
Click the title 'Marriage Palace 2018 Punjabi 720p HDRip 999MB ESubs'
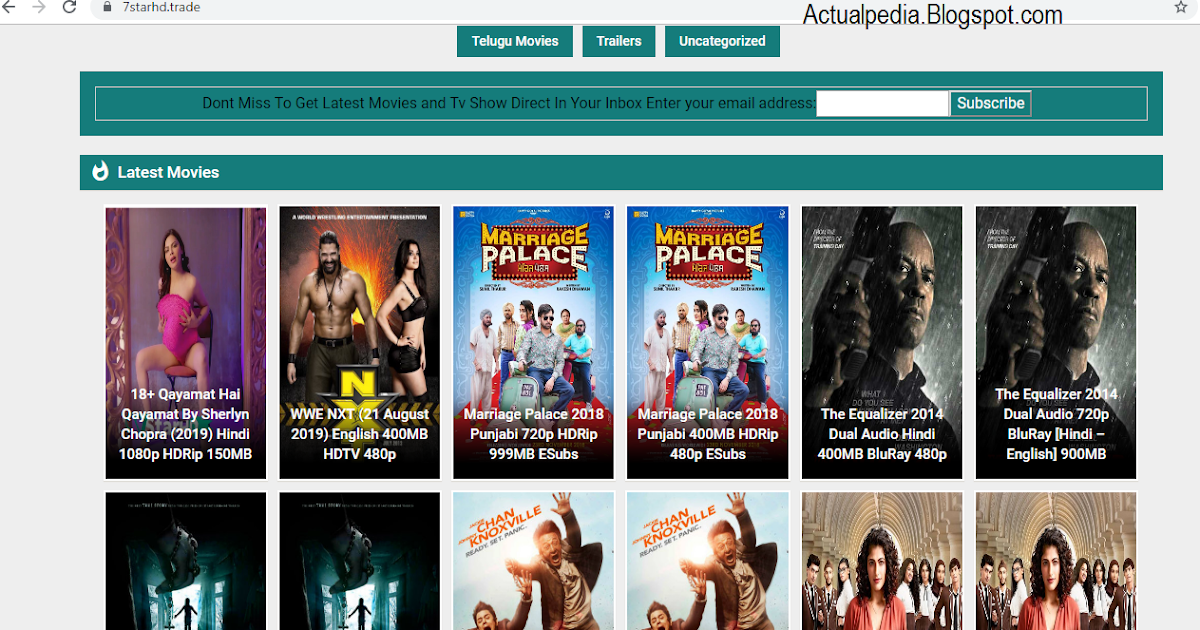(534, 434)
